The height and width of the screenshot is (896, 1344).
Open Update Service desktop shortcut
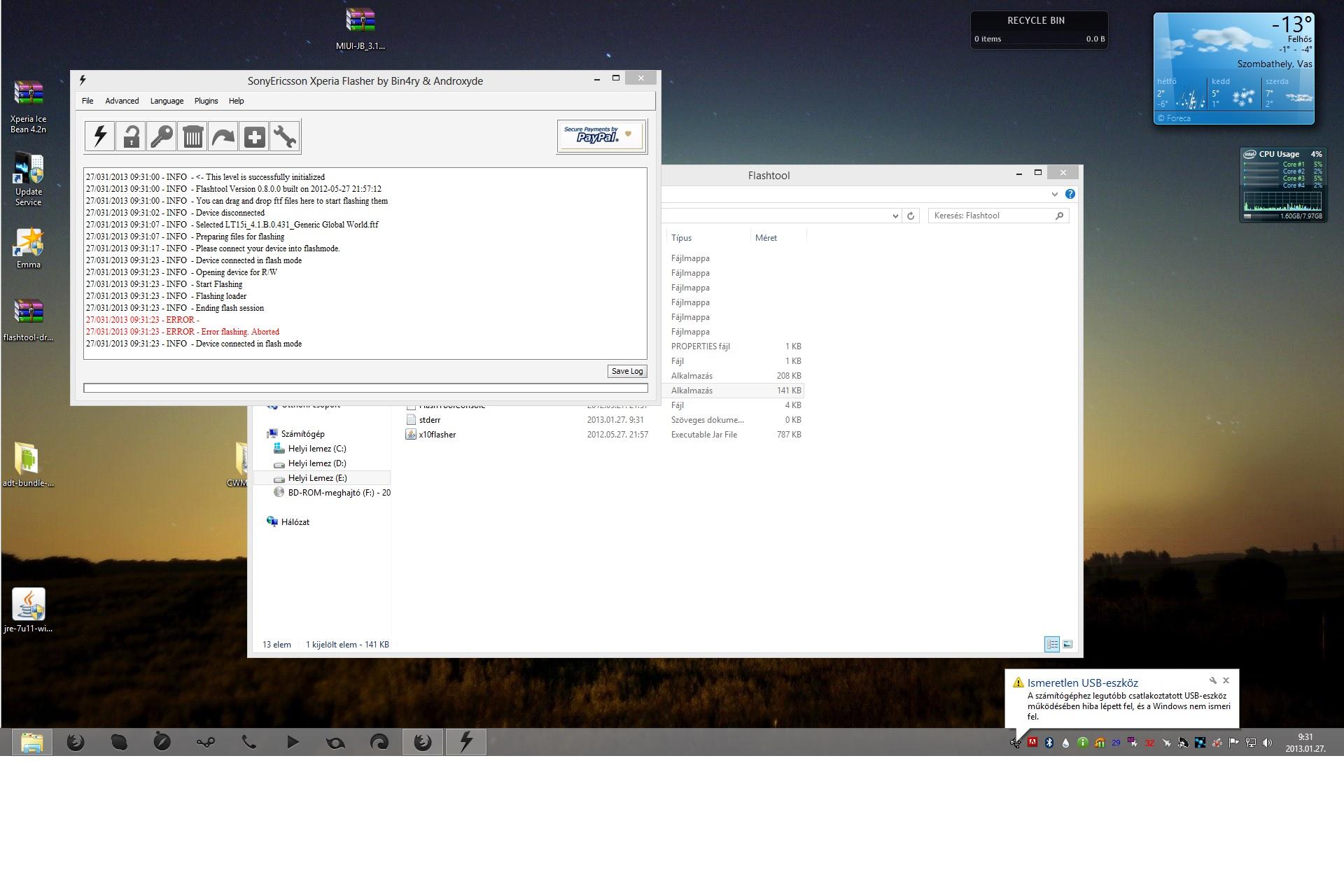click(29, 179)
